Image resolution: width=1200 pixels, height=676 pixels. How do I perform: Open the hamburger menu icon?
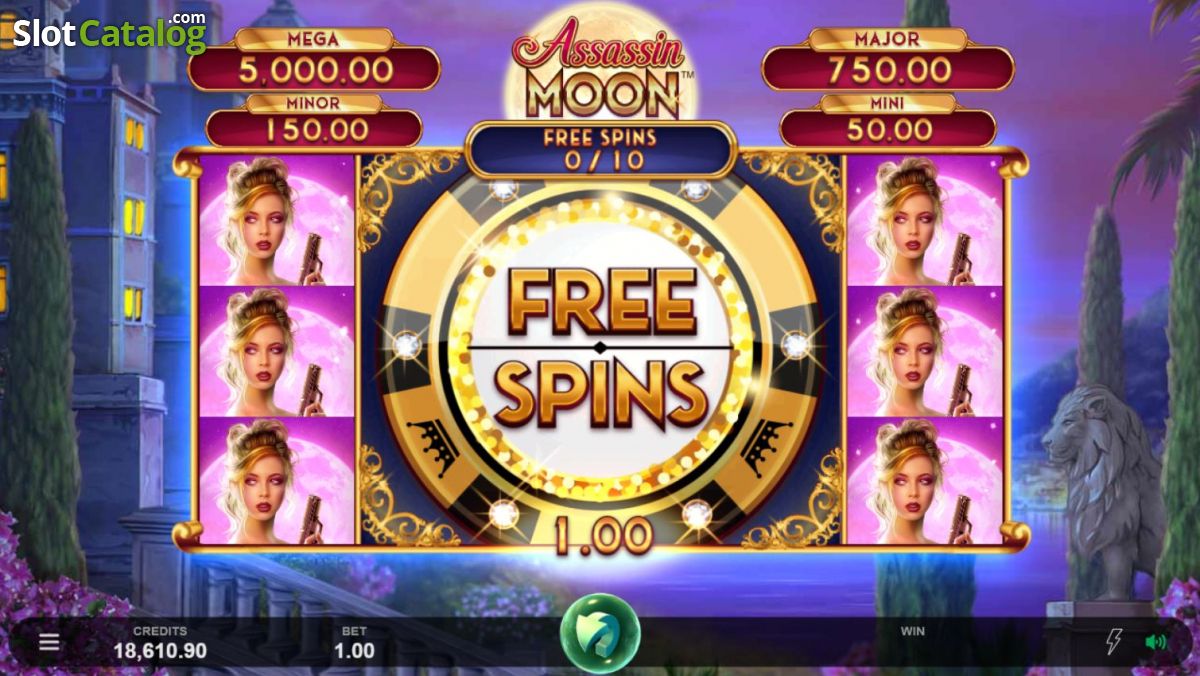(49, 642)
